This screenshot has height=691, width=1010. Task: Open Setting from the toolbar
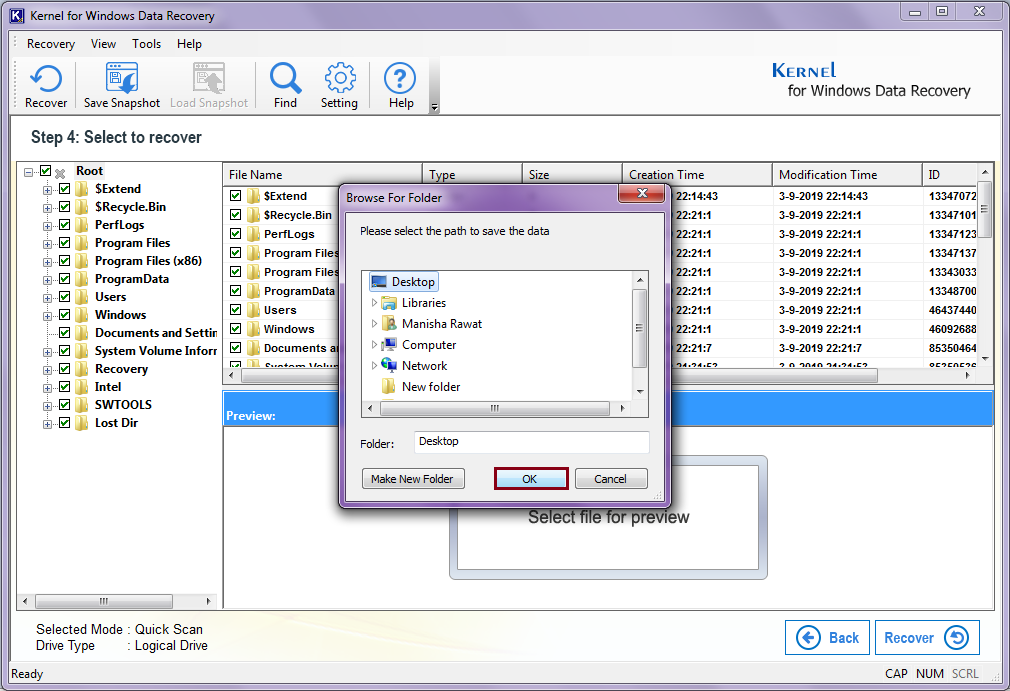(x=339, y=79)
